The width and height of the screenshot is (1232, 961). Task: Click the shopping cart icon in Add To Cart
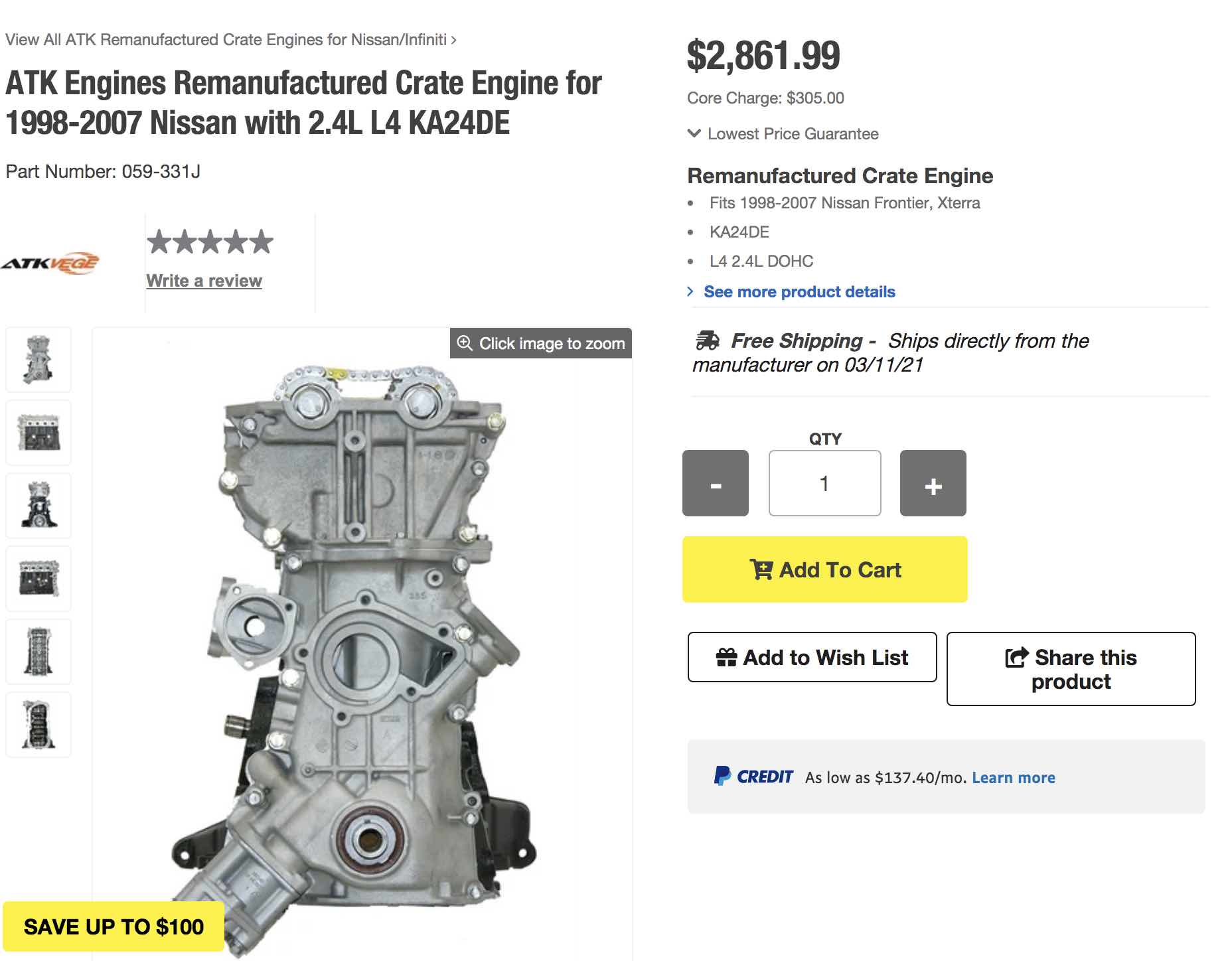click(x=761, y=569)
